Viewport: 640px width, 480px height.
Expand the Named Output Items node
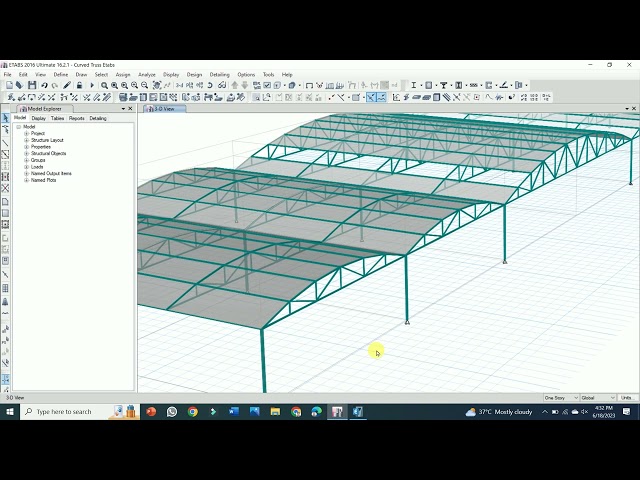[x=27, y=173]
